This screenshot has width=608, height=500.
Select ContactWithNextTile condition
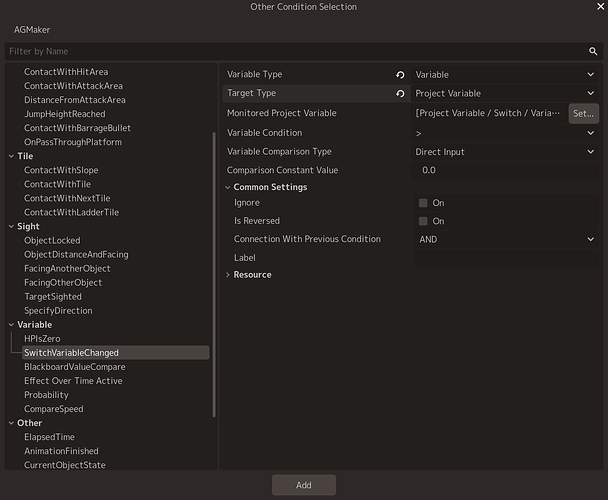tap(67, 198)
